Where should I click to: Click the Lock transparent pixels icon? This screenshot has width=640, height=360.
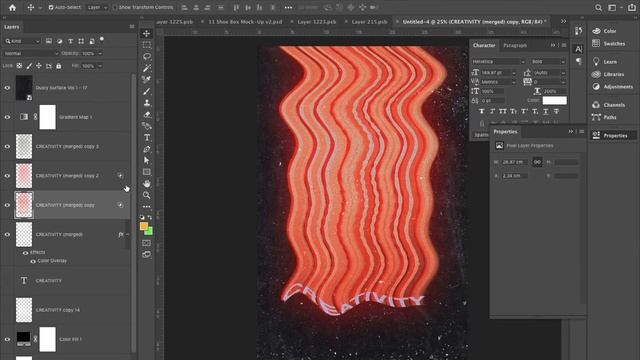19,66
